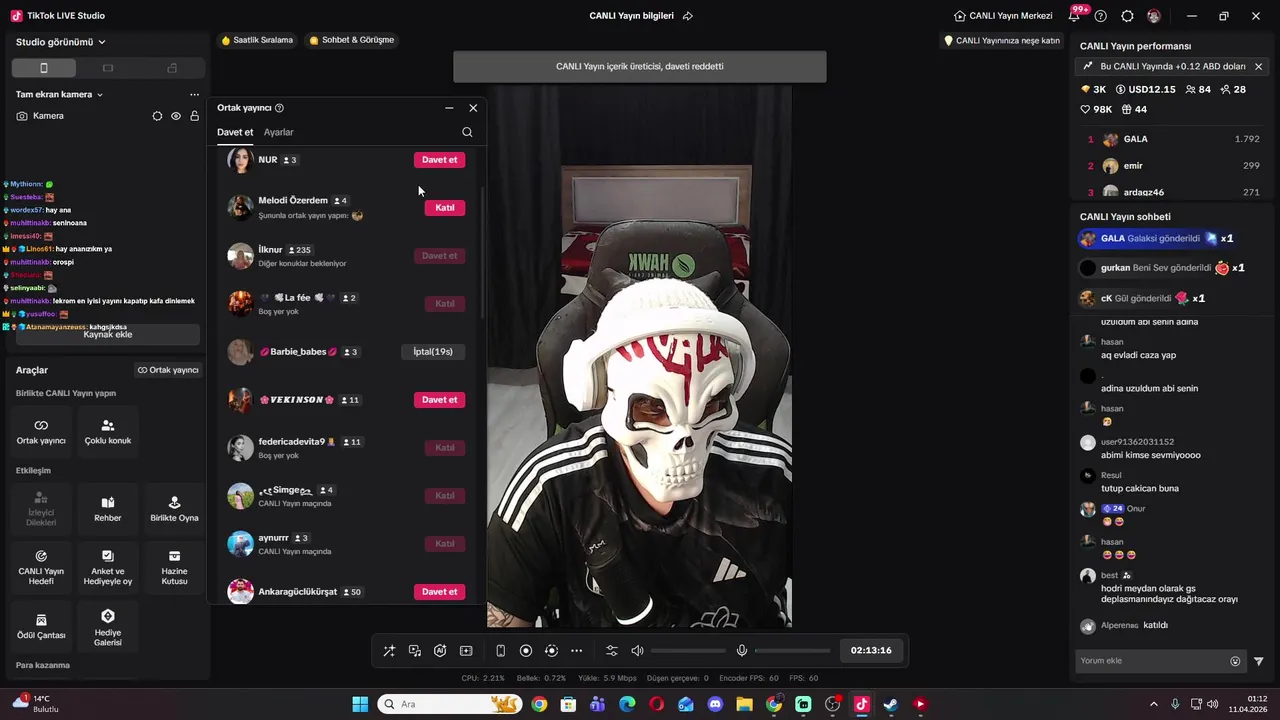The image size is (1280, 720).
Task: Open the Birlikte Oyna tool tile
Action: (174, 508)
